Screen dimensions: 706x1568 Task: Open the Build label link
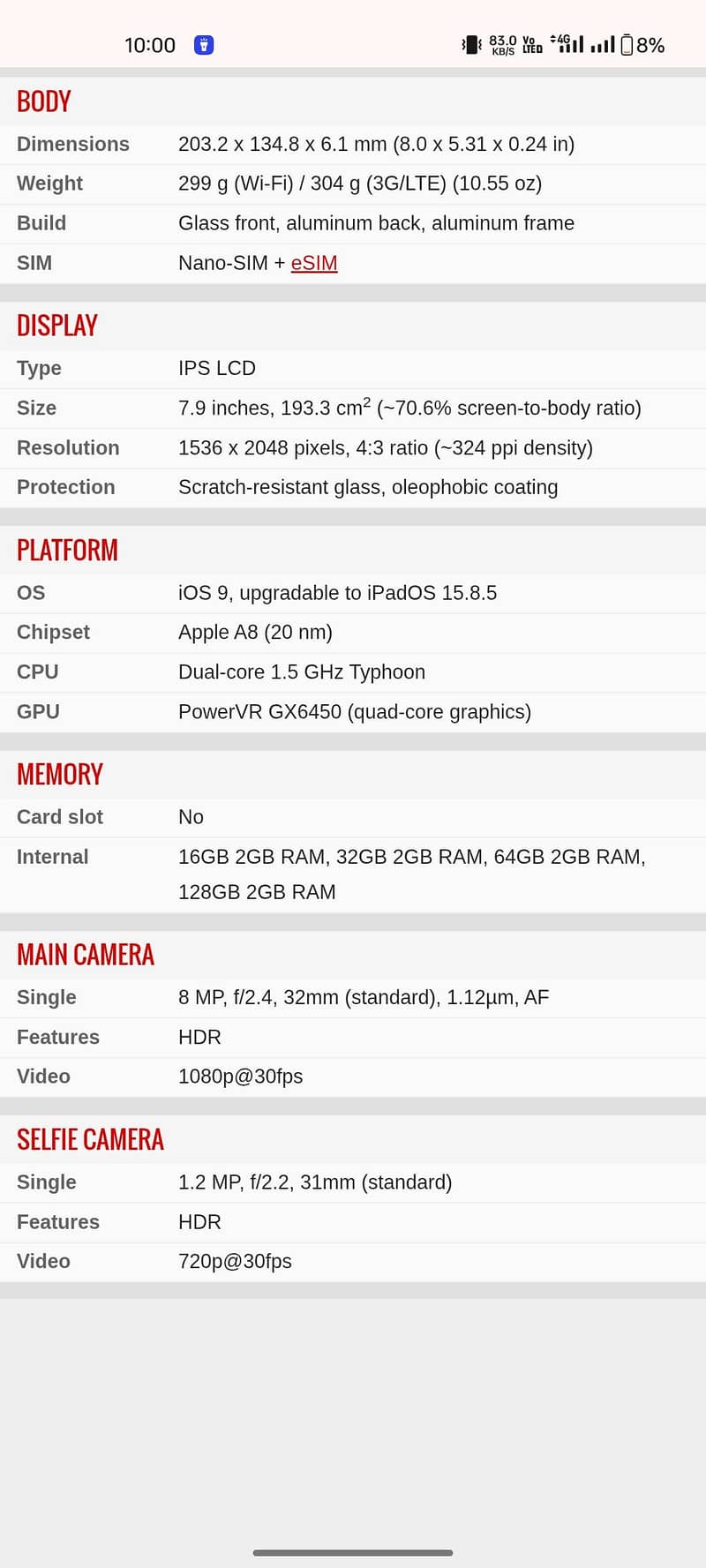click(x=41, y=223)
